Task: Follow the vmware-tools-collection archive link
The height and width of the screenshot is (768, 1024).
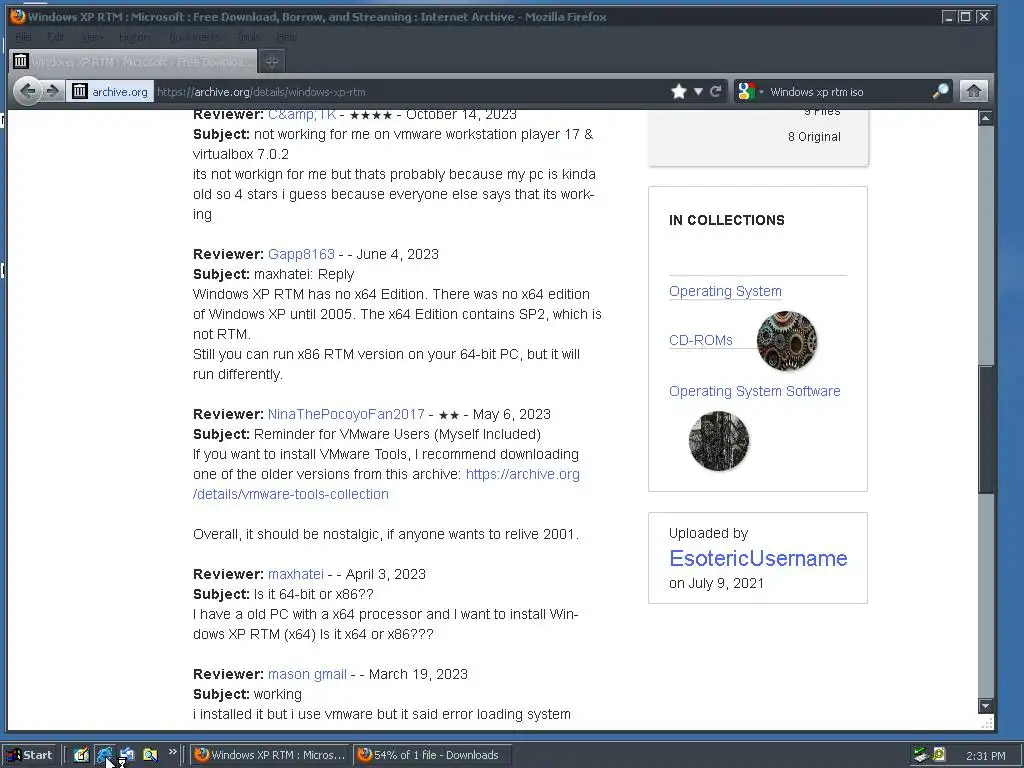Action: pyautogui.click(x=386, y=484)
